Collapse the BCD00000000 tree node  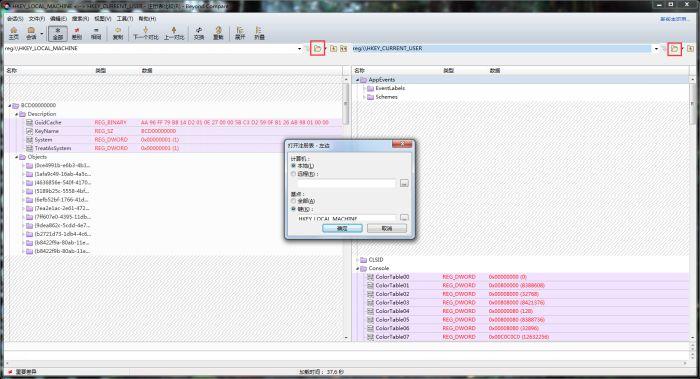click(10, 106)
